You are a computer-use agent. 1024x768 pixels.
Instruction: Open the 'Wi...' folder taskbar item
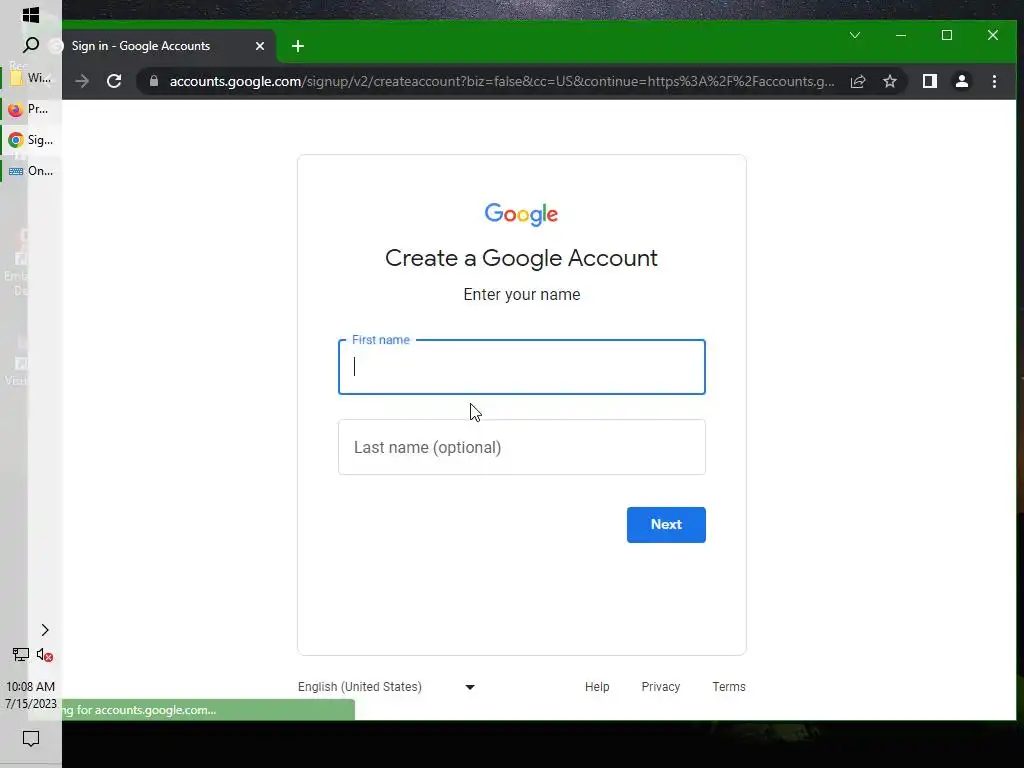(31, 78)
